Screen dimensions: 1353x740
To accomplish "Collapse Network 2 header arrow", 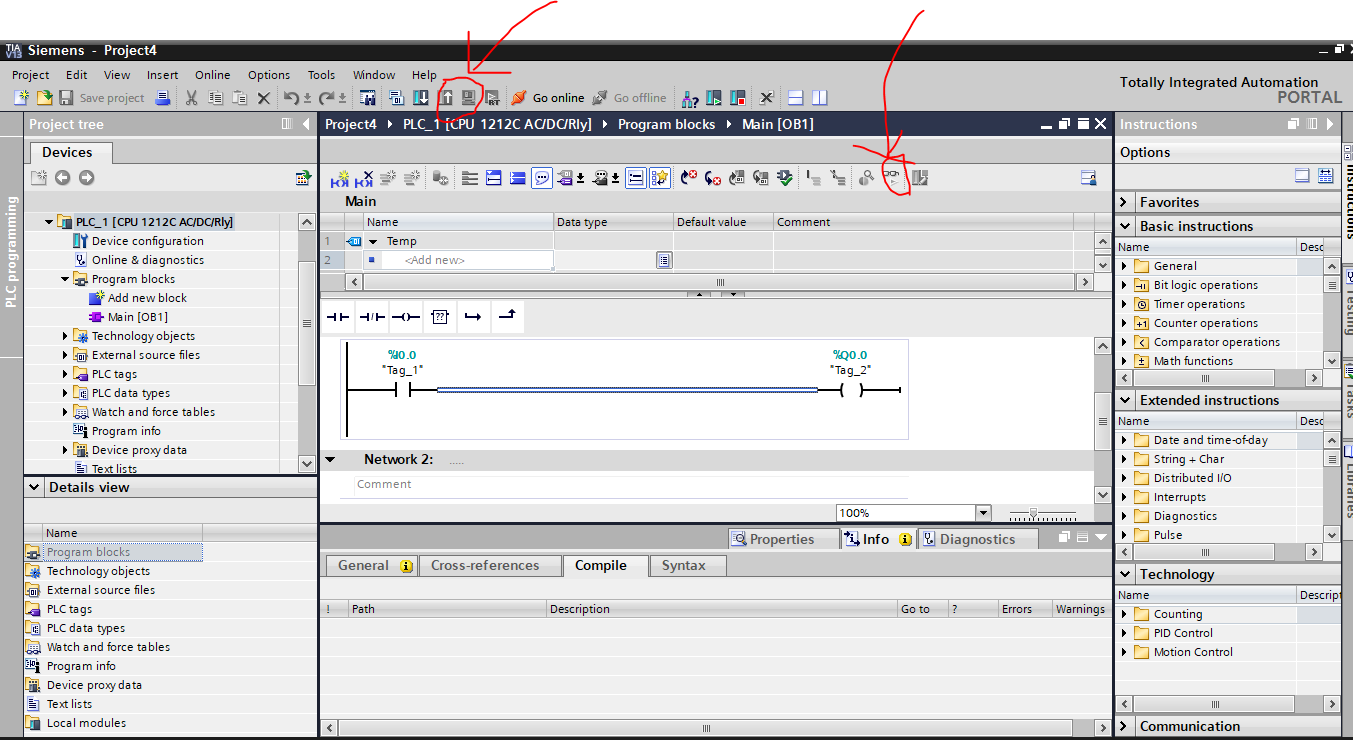I will (330, 460).
